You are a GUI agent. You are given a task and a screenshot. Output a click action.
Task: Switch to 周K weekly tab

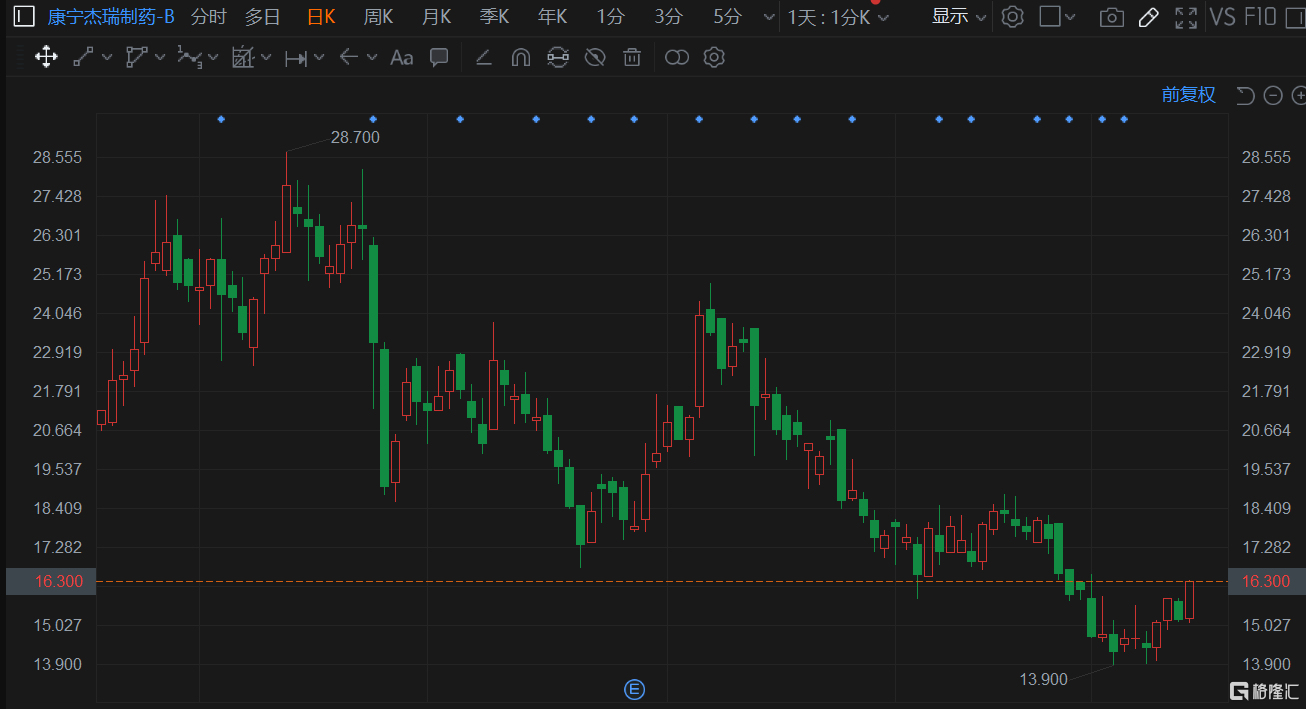tap(378, 17)
